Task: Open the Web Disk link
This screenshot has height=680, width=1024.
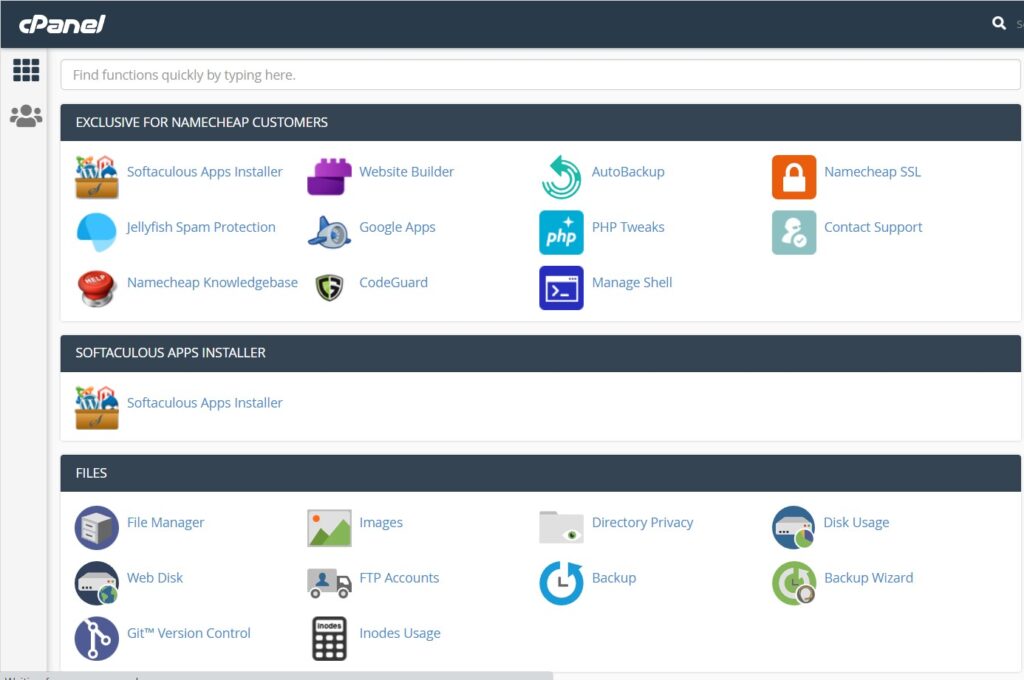Action: click(155, 578)
